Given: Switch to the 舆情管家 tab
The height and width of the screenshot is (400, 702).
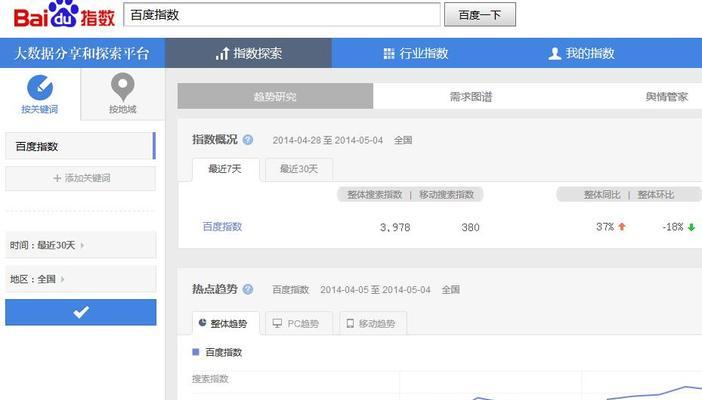Looking at the screenshot, I should coord(666,96).
